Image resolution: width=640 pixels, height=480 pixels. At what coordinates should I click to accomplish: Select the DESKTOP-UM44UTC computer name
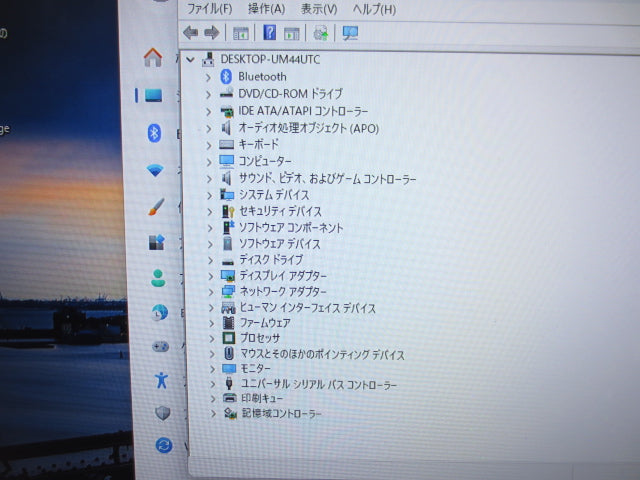270,59
